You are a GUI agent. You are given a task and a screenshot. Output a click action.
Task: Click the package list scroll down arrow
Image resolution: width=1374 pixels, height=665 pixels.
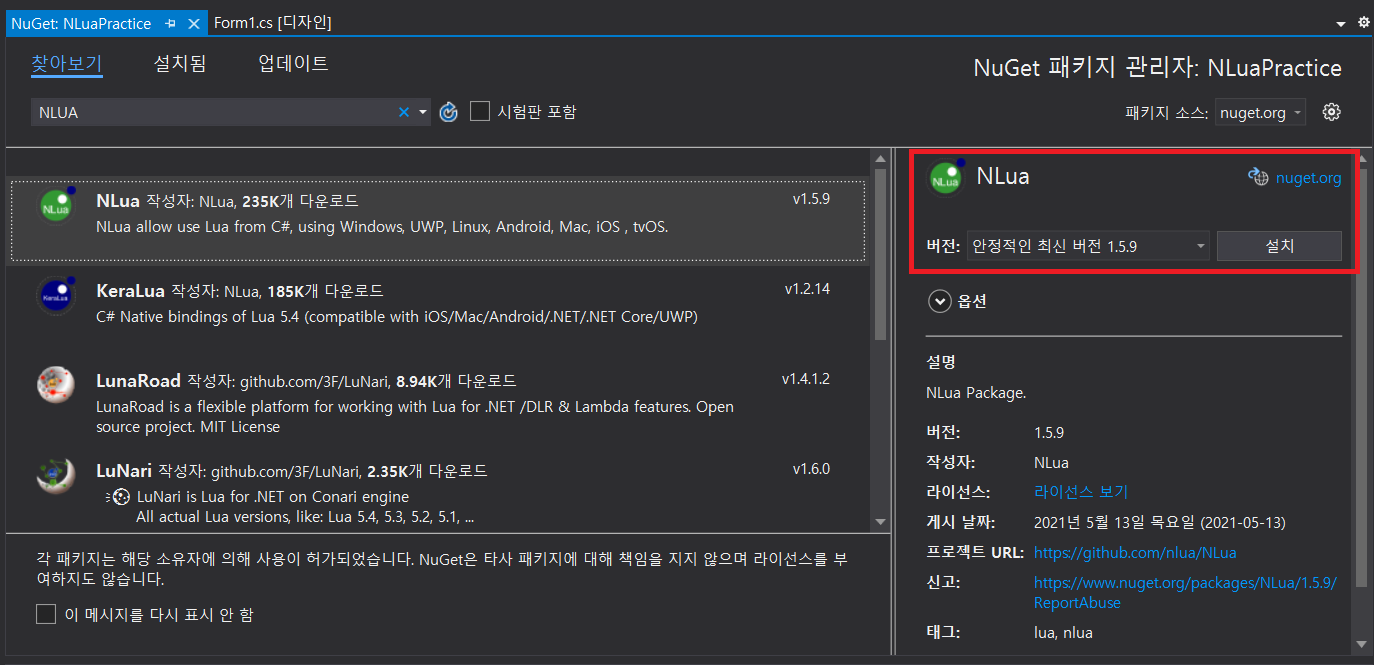coord(880,522)
